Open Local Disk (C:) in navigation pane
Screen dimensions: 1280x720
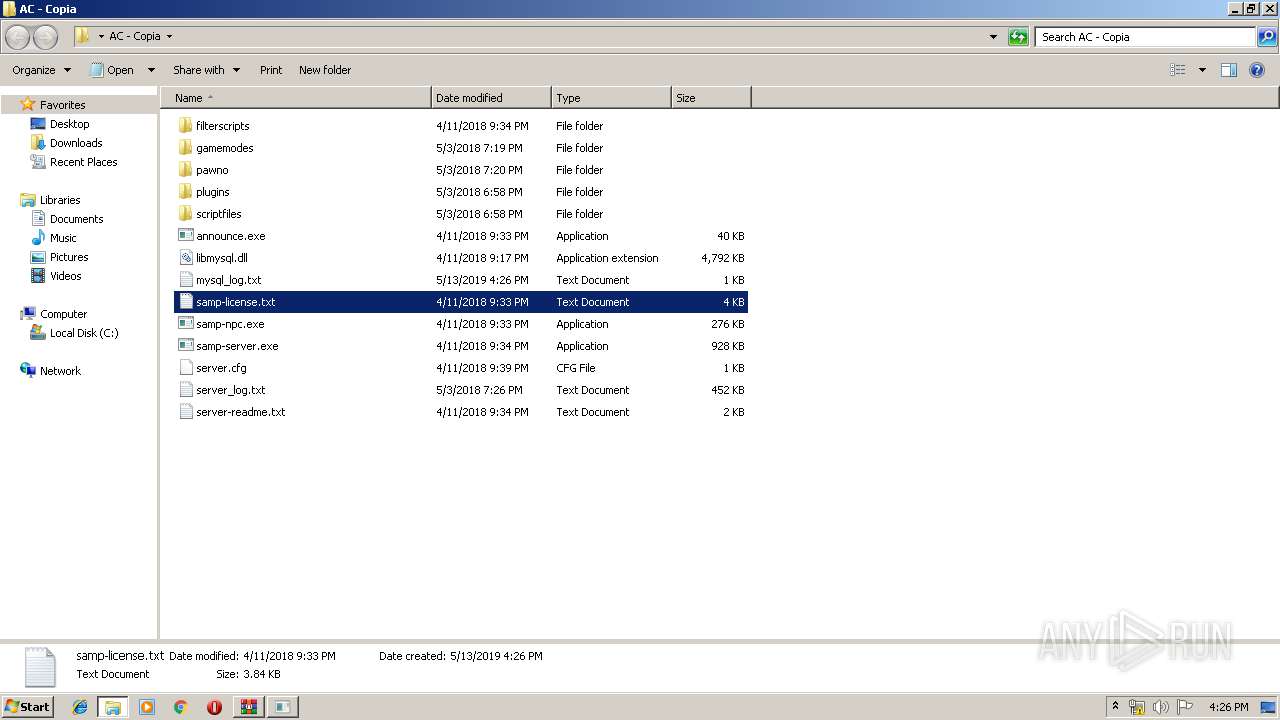(x=84, y=333)
